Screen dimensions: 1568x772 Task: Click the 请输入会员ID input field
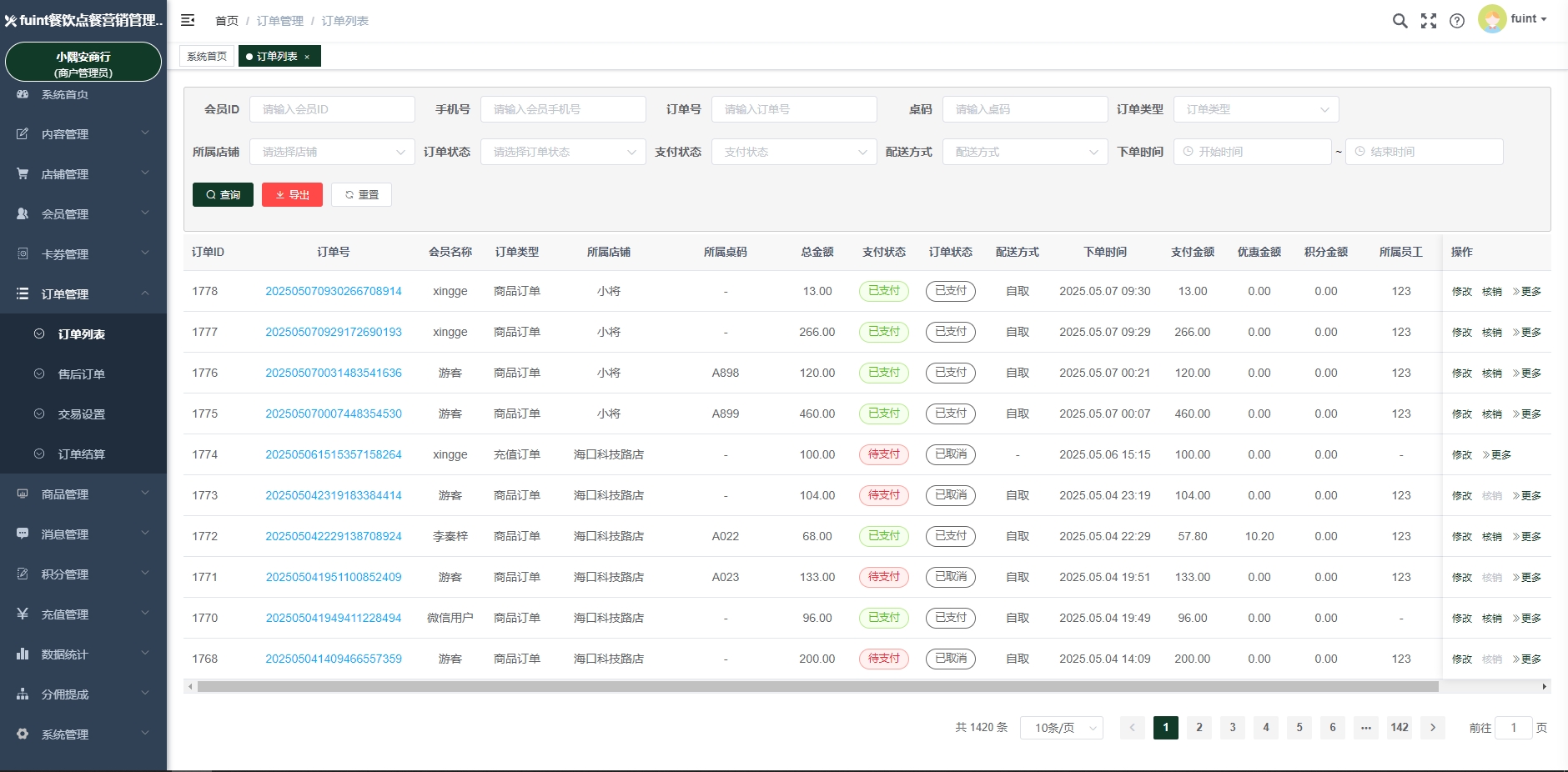(332, 109)
